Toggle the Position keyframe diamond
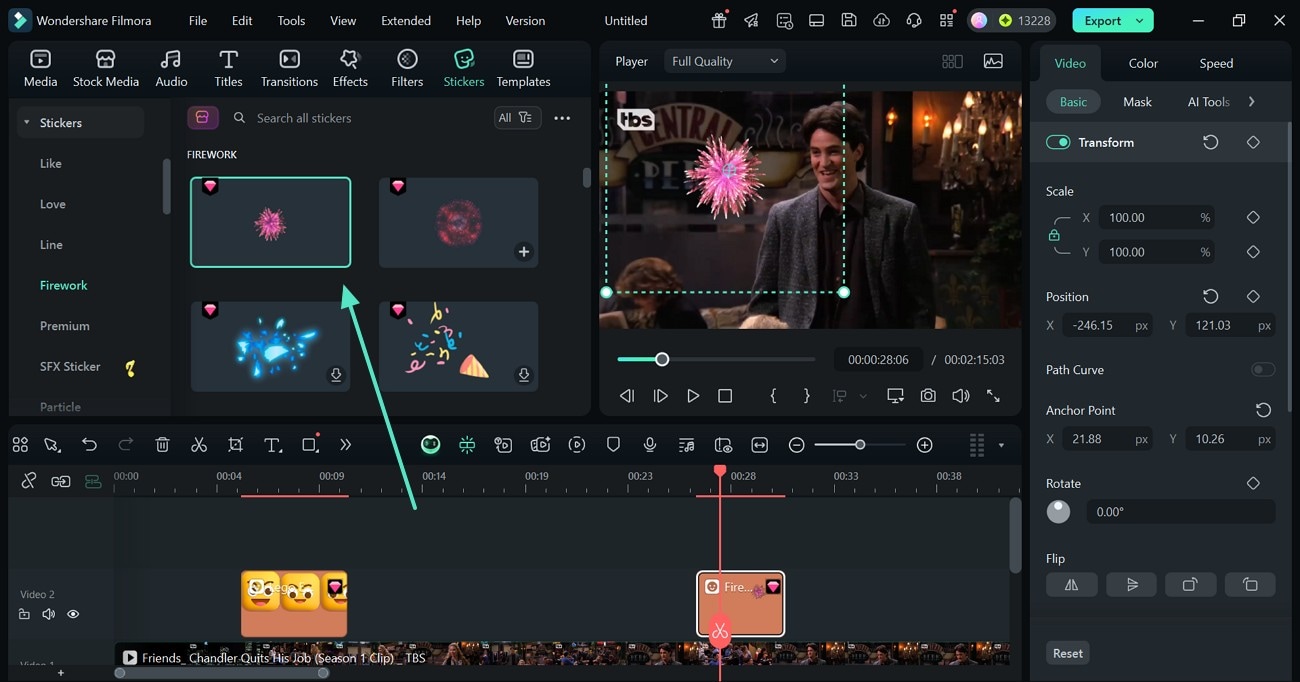This screenshot has height=682, width=1300. (1253, 296)
